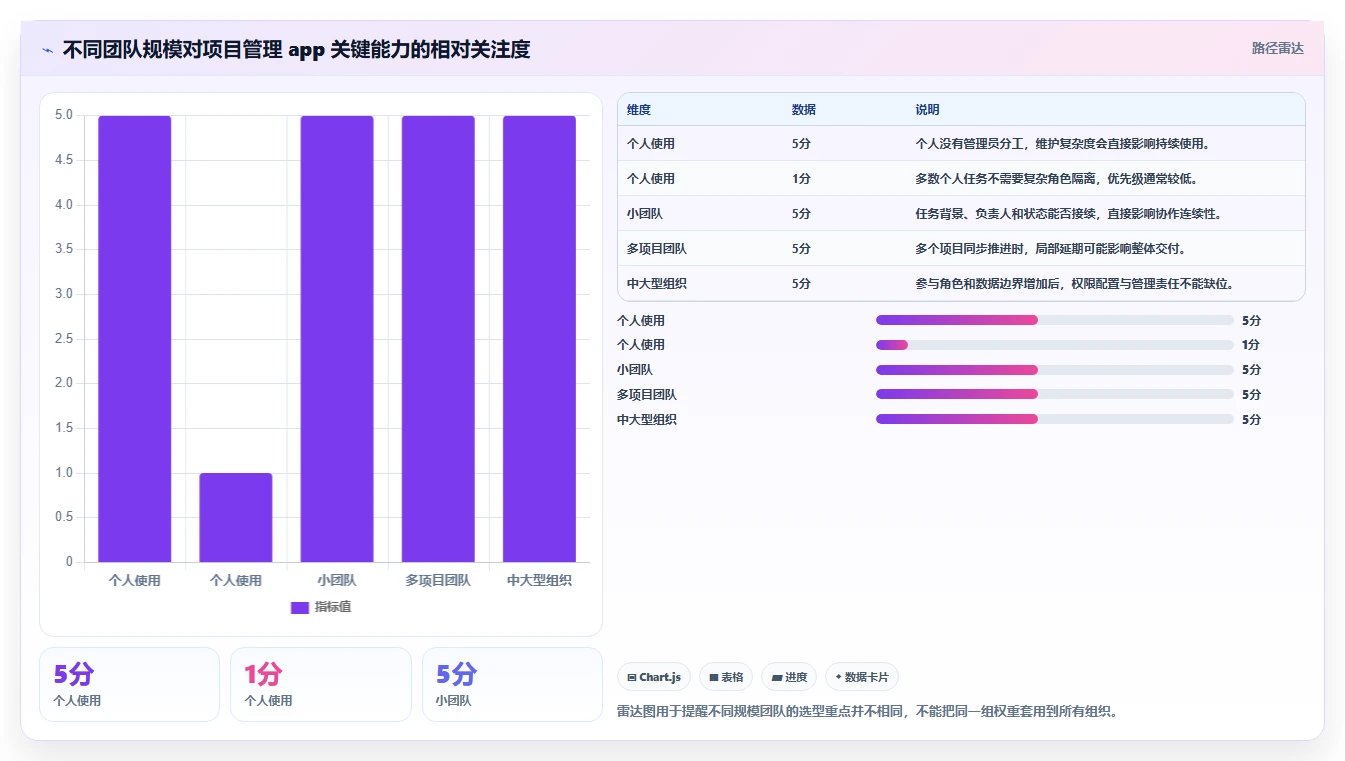The width and height of the screenshot is (1345, 761).
Task: Click the 路径雷达 label in the header
Action: point(1278,48)
